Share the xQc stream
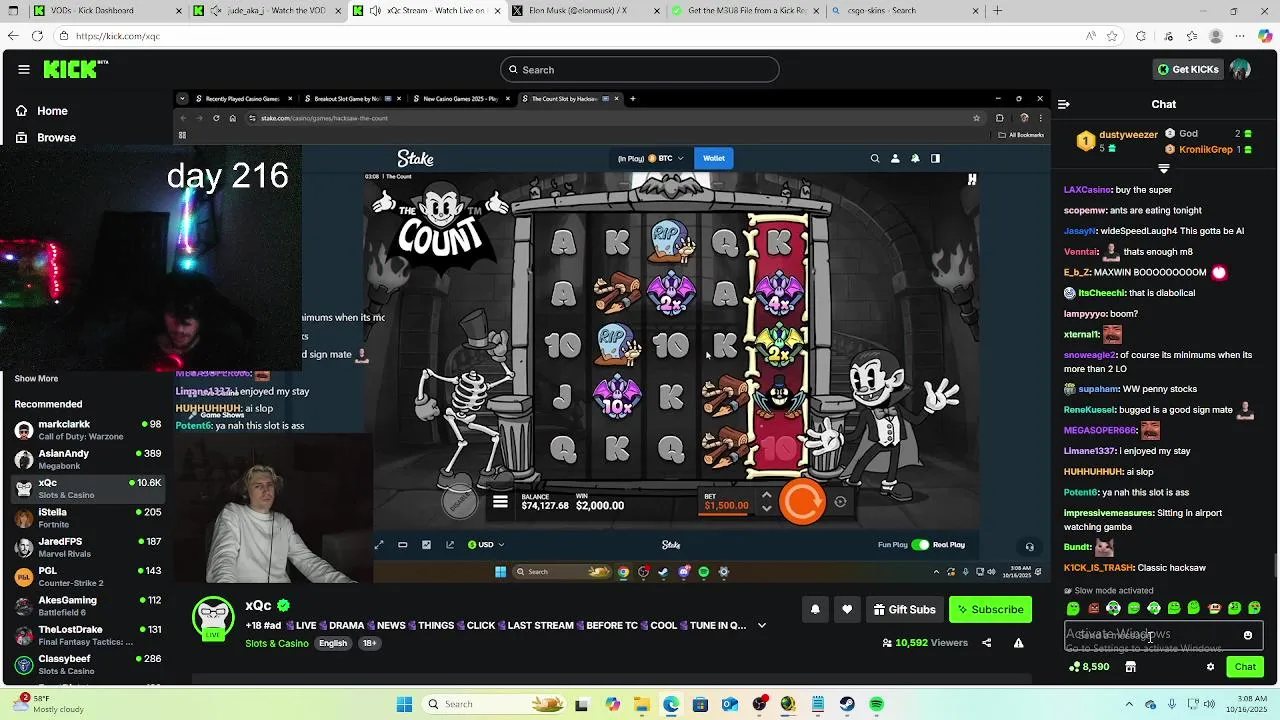This screenshot has width=1280, height=720. pos(987,643)
